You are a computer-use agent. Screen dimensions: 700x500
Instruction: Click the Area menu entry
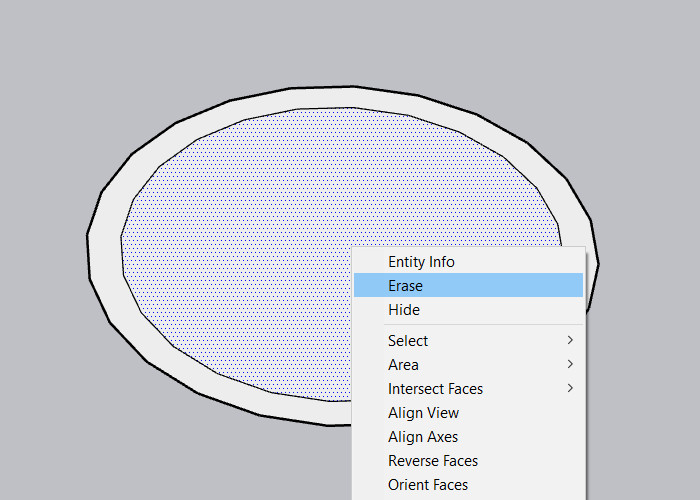point(403,365)
